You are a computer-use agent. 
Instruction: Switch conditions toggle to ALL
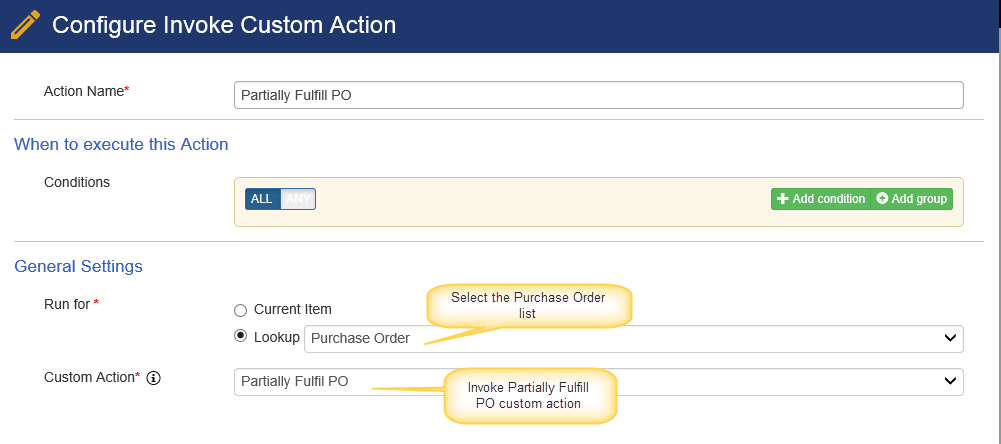(x=262, y=199)
